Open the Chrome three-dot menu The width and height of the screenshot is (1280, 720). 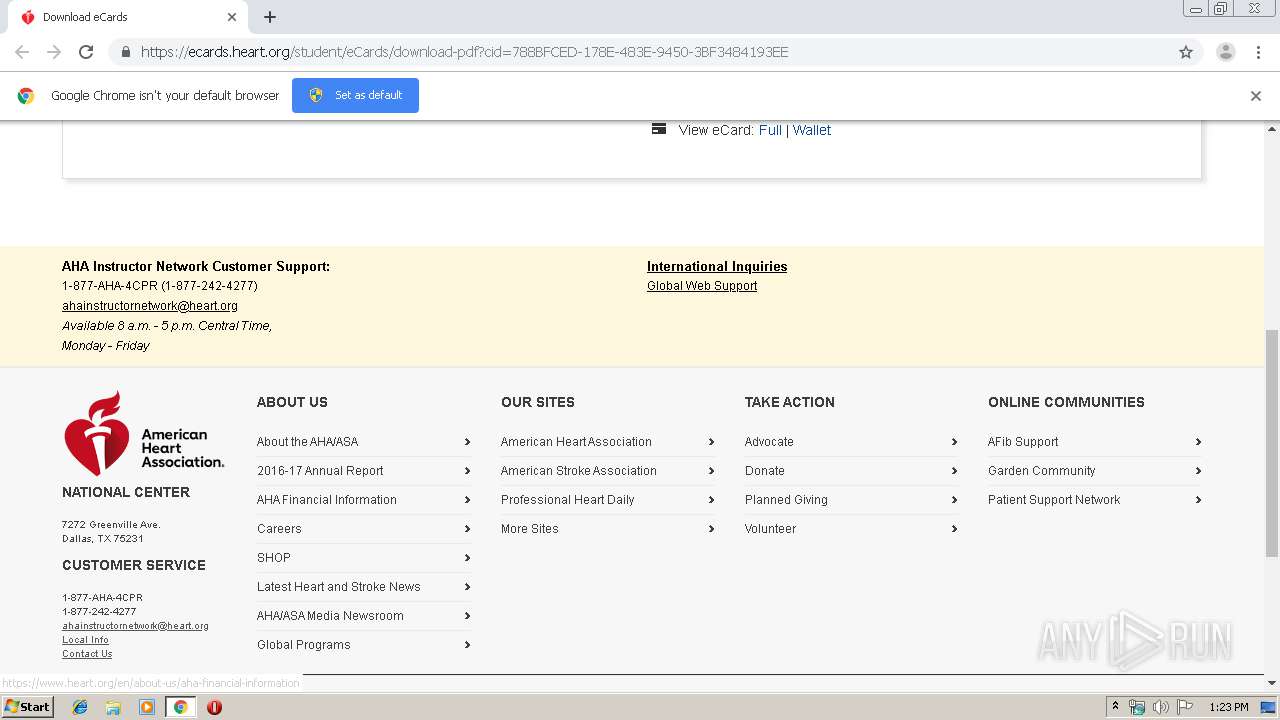(x=1258, y=52)
